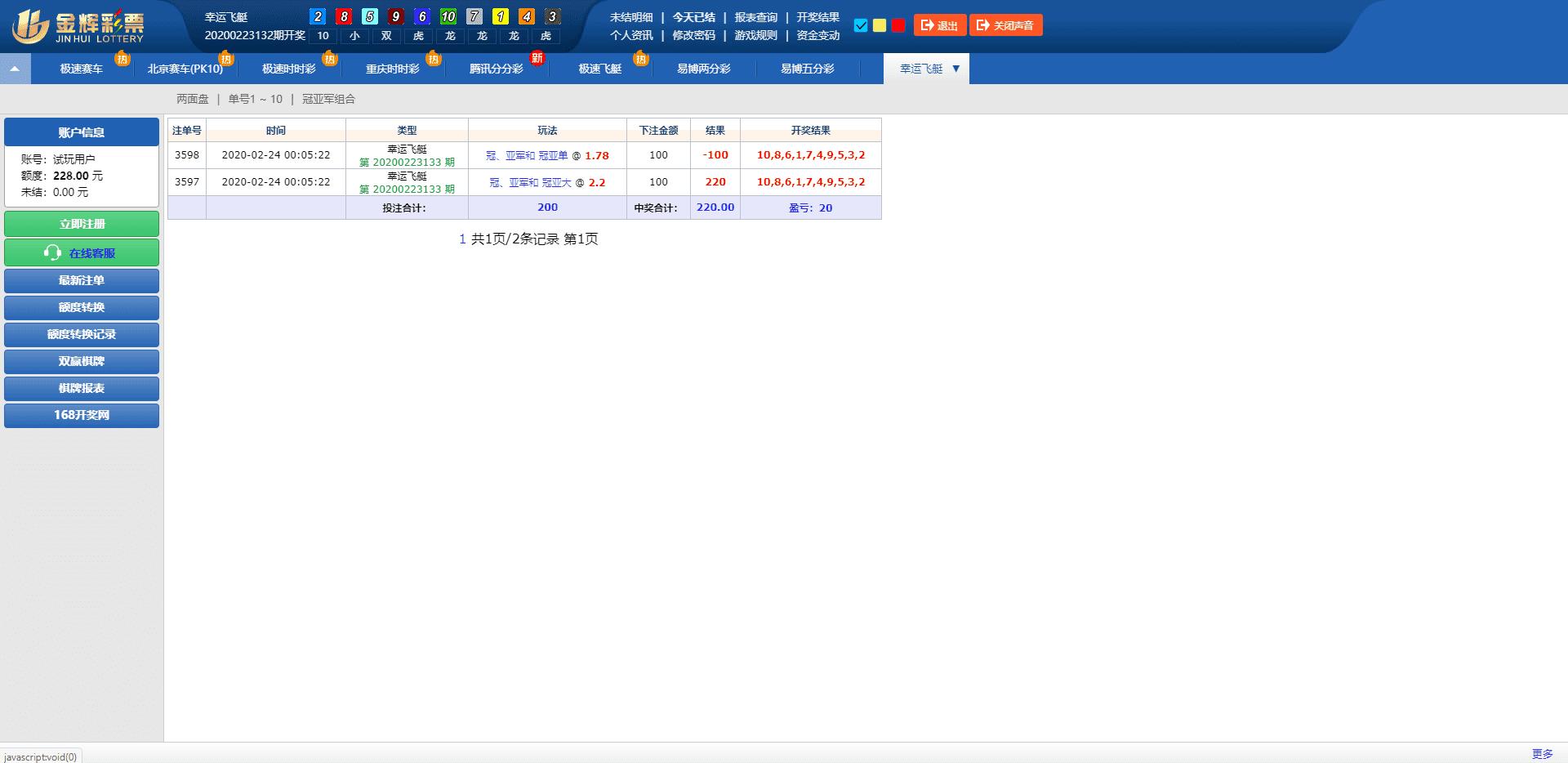Open the 冠亚军组合 sub-tab
The width and height of the screenshot is (1568, 763).
328,99
